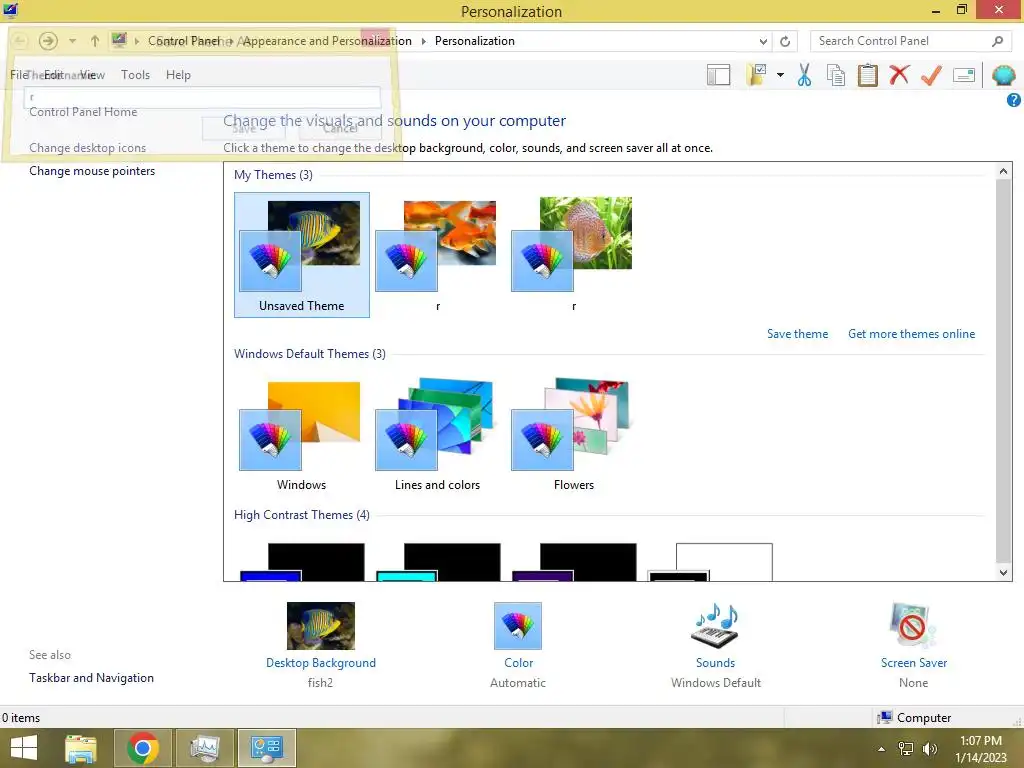Click Appearance and Personalization in breadcrumb
This screenshot has height=768, width=1024.
point(327,41)
